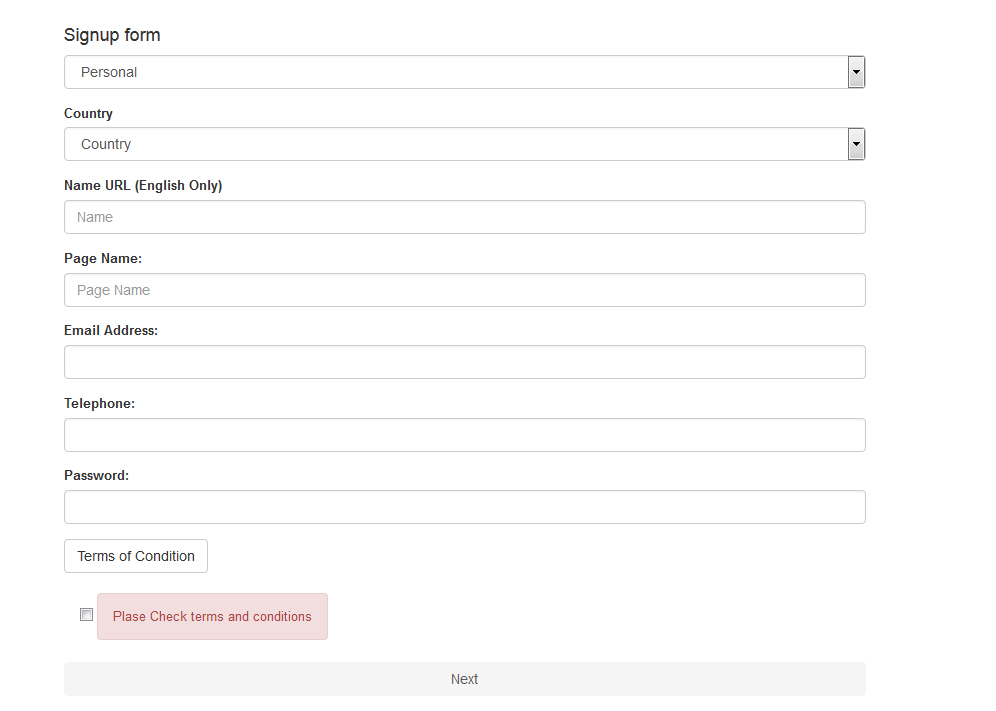Image resolution: width=996 pixels, height=711 pixels.
Task: Click the arrow button on the Personal selector
Action: [856, 72]
